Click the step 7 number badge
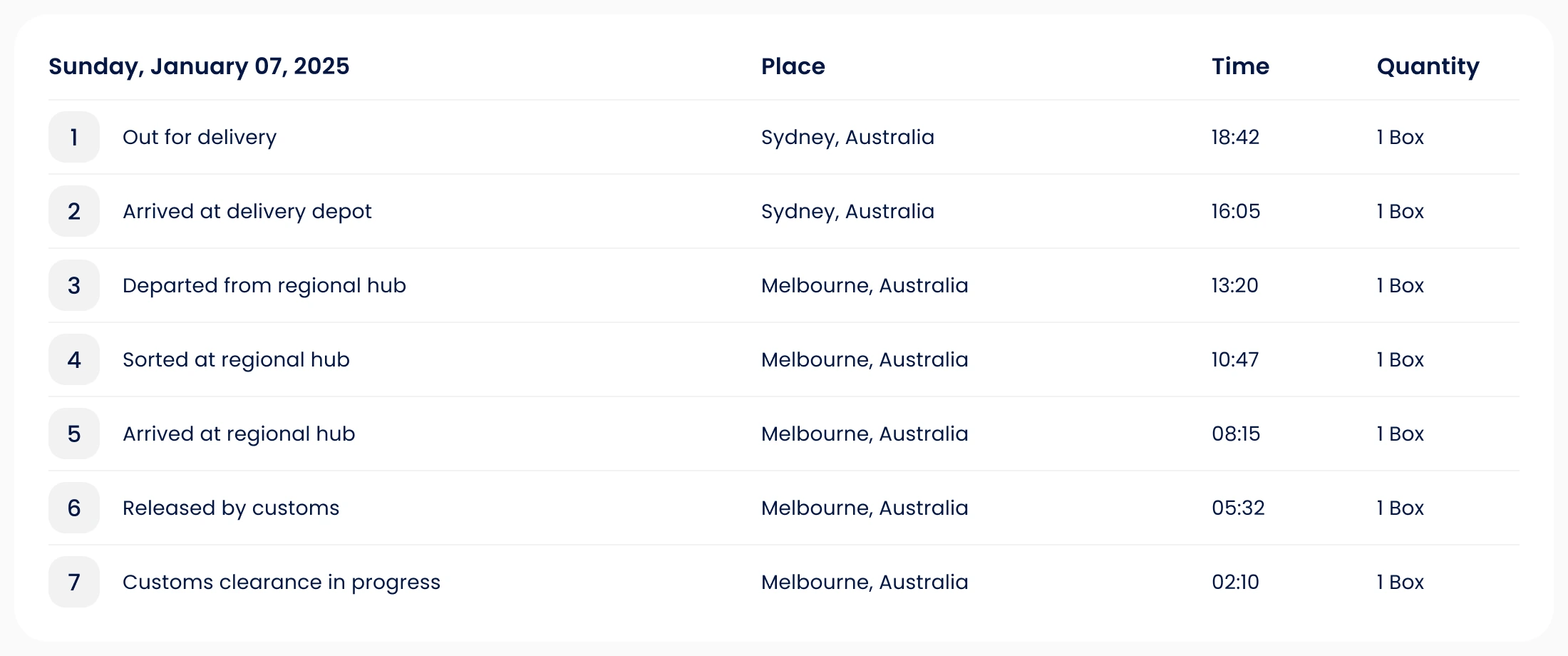This screenshot has width=1568, height=656. [74, 582]
